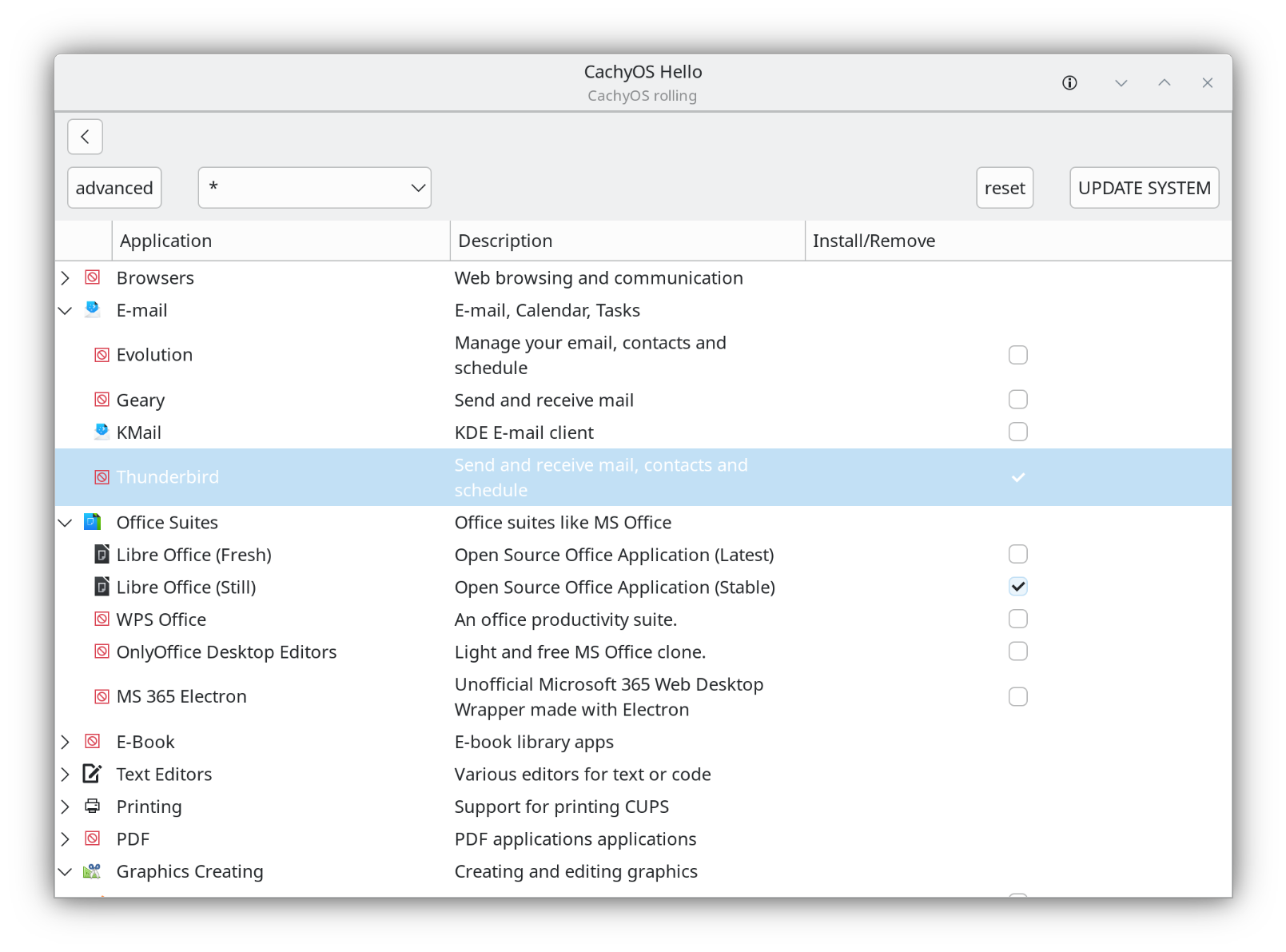The height and width of the screenshot is (952, 1286).
Task: Collapse the Office Suites category
Action: 66,523
